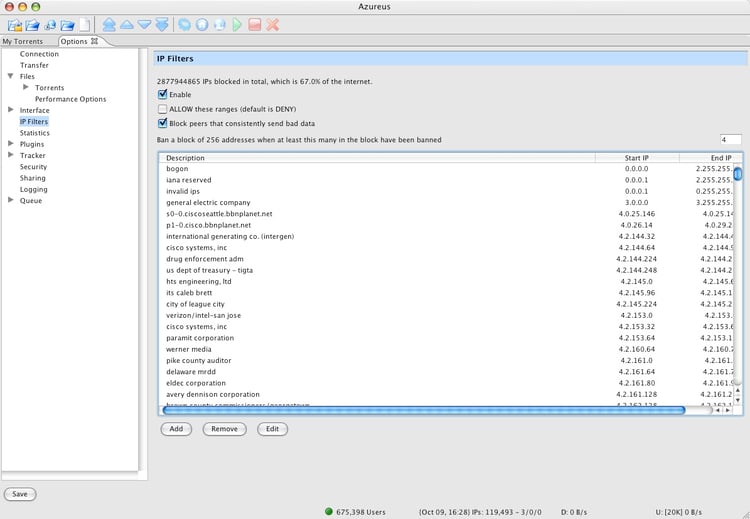Open Transfer options in the tree
Viewport: 750px width, 519px height.
34,65
